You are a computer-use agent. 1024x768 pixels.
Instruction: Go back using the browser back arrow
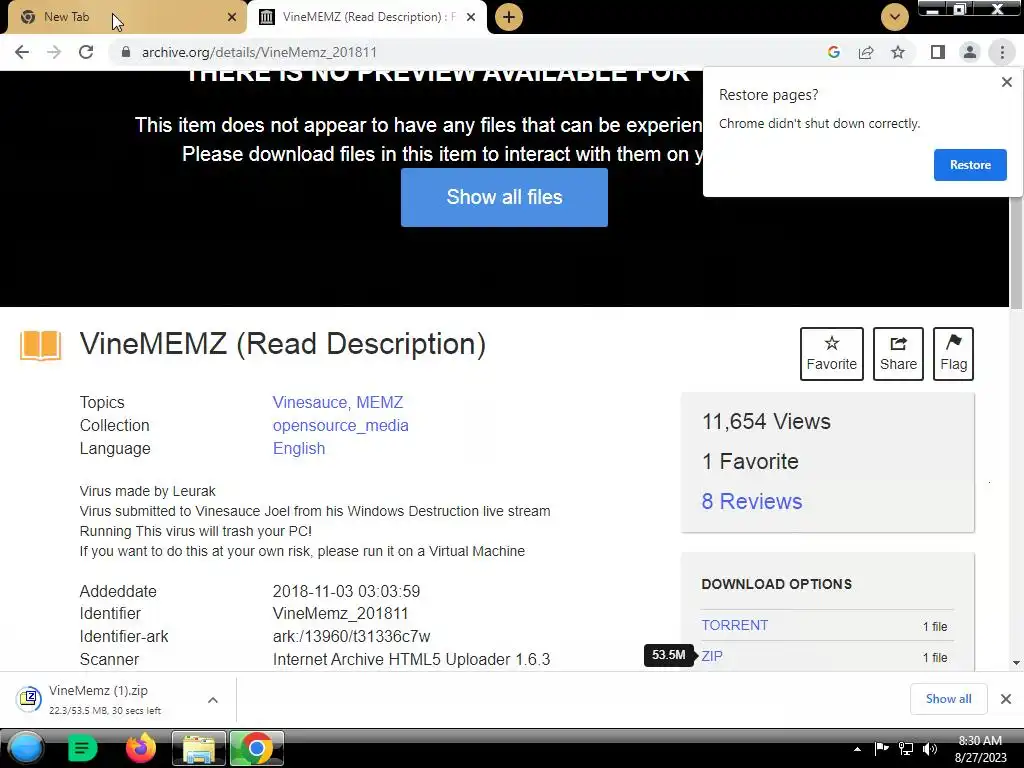click(22, 52)
